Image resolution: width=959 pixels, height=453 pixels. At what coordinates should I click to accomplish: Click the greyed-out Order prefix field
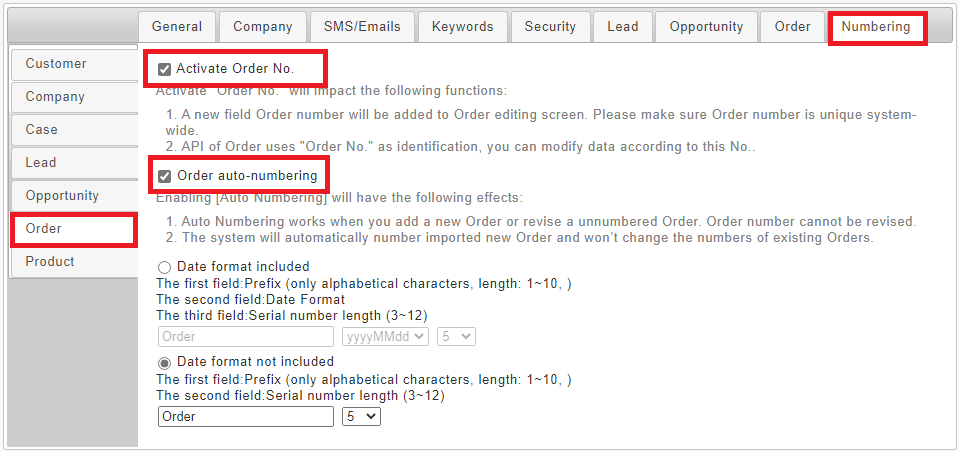[246, 337]
